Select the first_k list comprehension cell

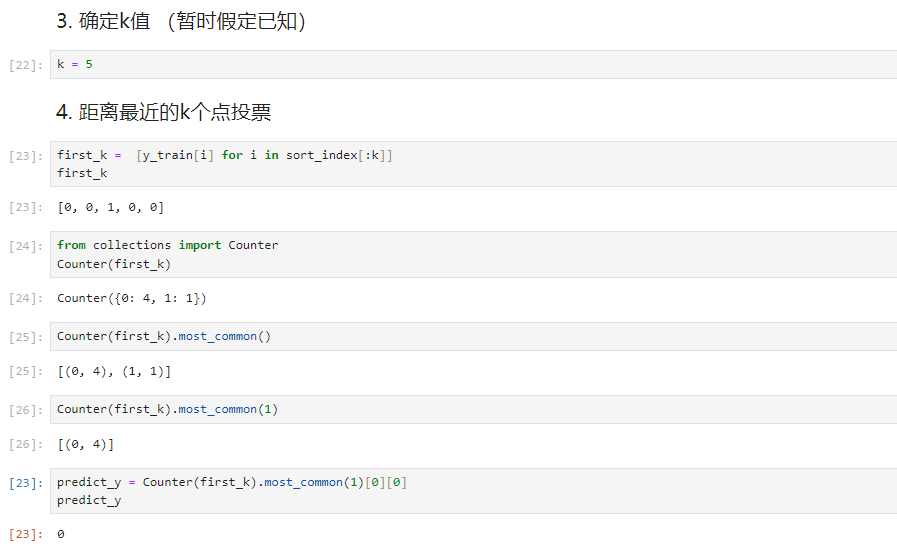474,164
